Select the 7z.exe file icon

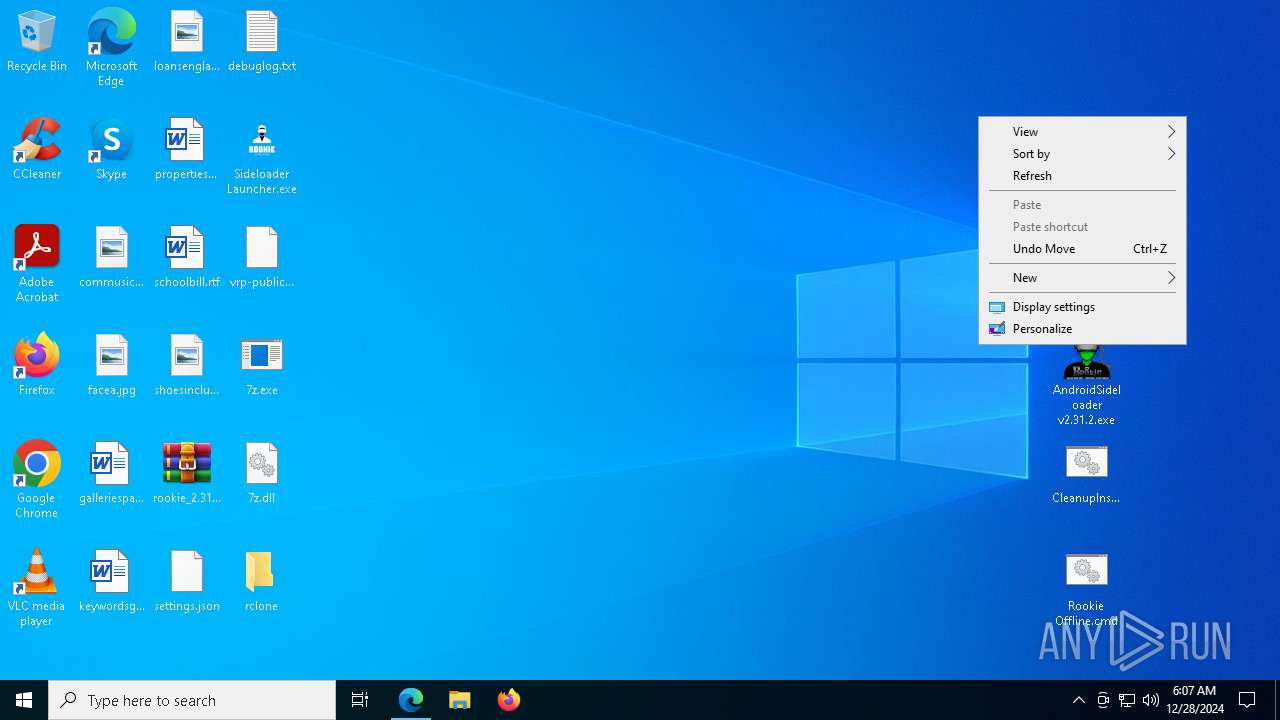(x=262, y=366)
